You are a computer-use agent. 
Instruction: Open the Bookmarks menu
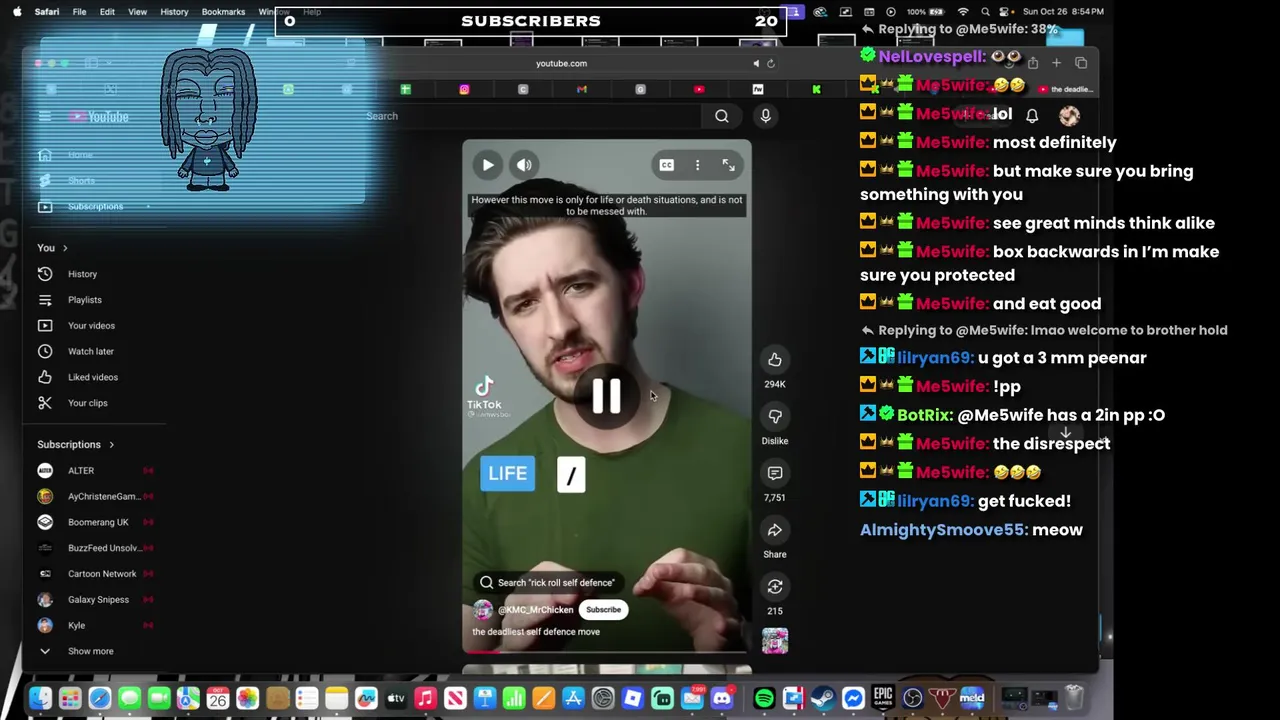[223, 12]
